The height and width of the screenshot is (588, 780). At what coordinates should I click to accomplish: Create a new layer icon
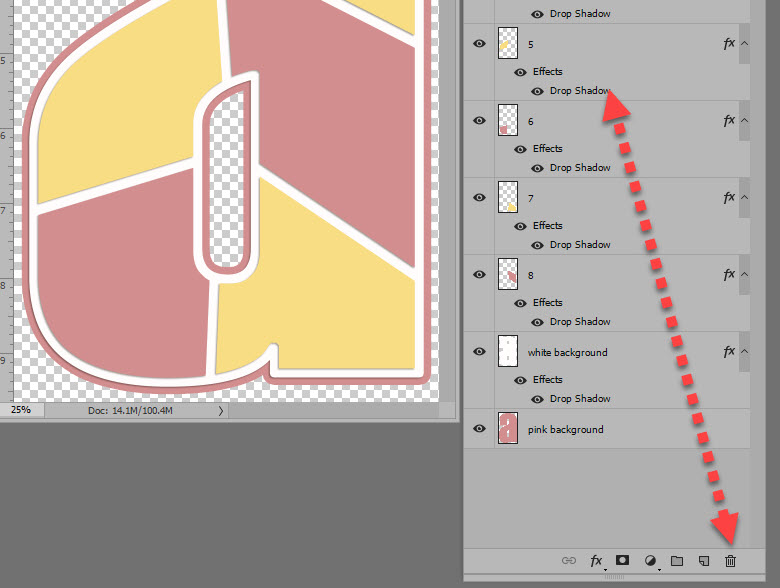tap(703, 561)
